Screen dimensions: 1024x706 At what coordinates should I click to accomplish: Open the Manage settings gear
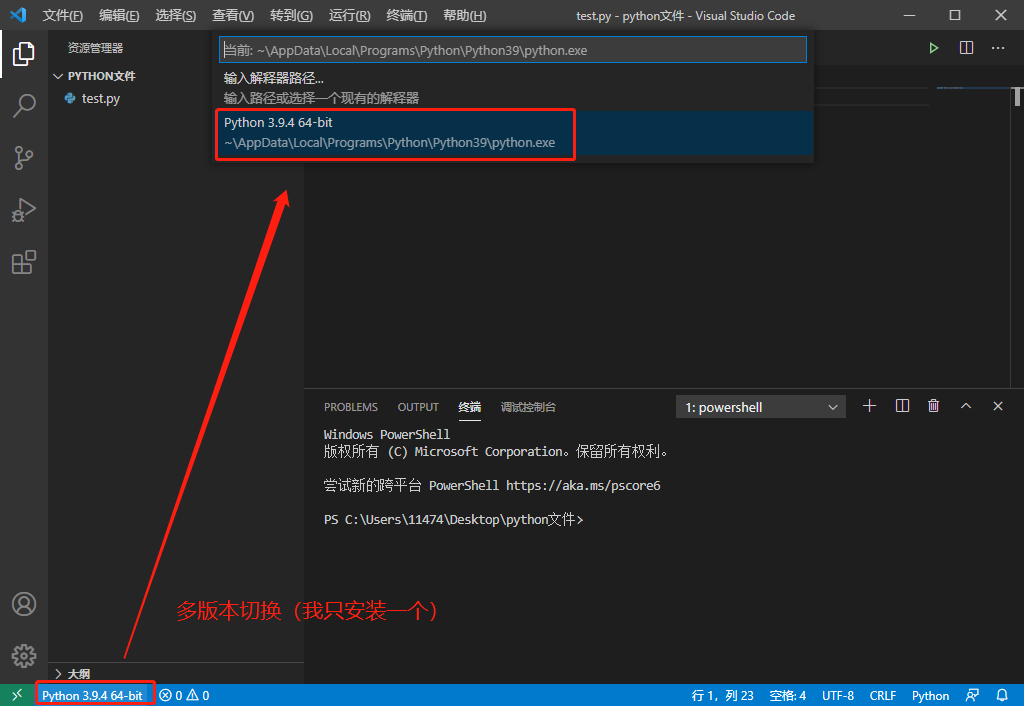coord(24,656)
